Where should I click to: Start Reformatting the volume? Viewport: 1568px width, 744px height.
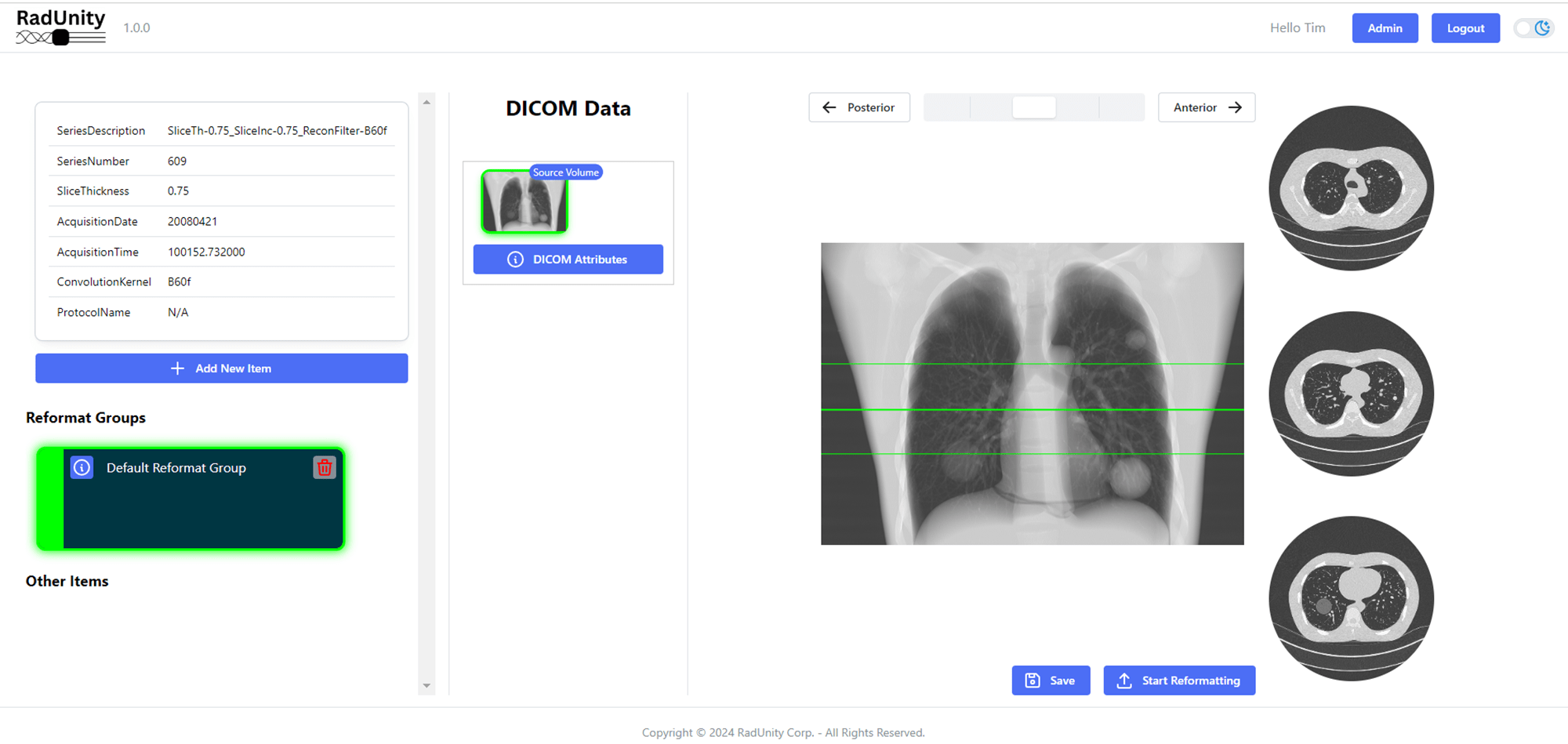[1178, 680]
